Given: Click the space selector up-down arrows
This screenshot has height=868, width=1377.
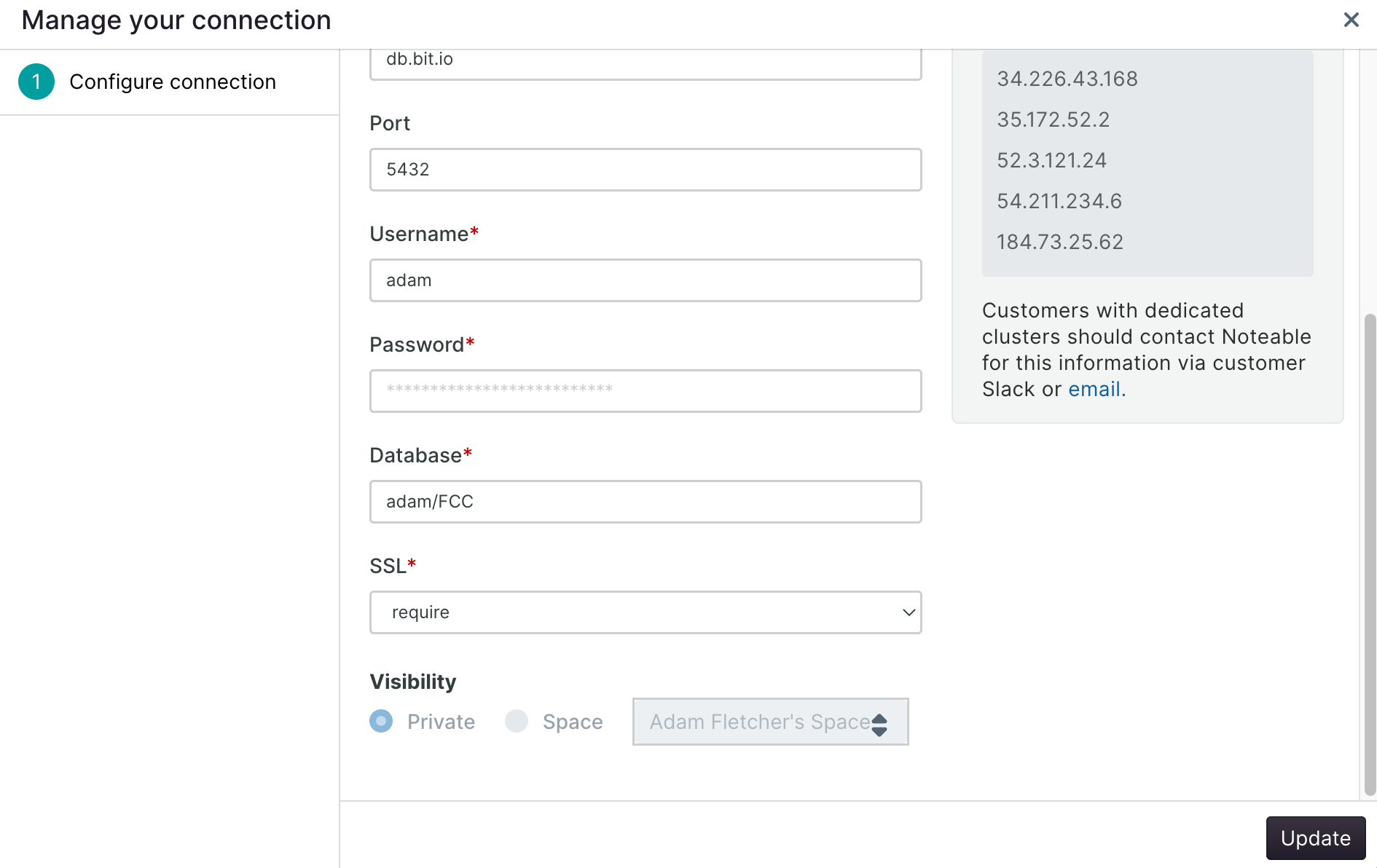Looking at the screenshot, I should [879, 724].
